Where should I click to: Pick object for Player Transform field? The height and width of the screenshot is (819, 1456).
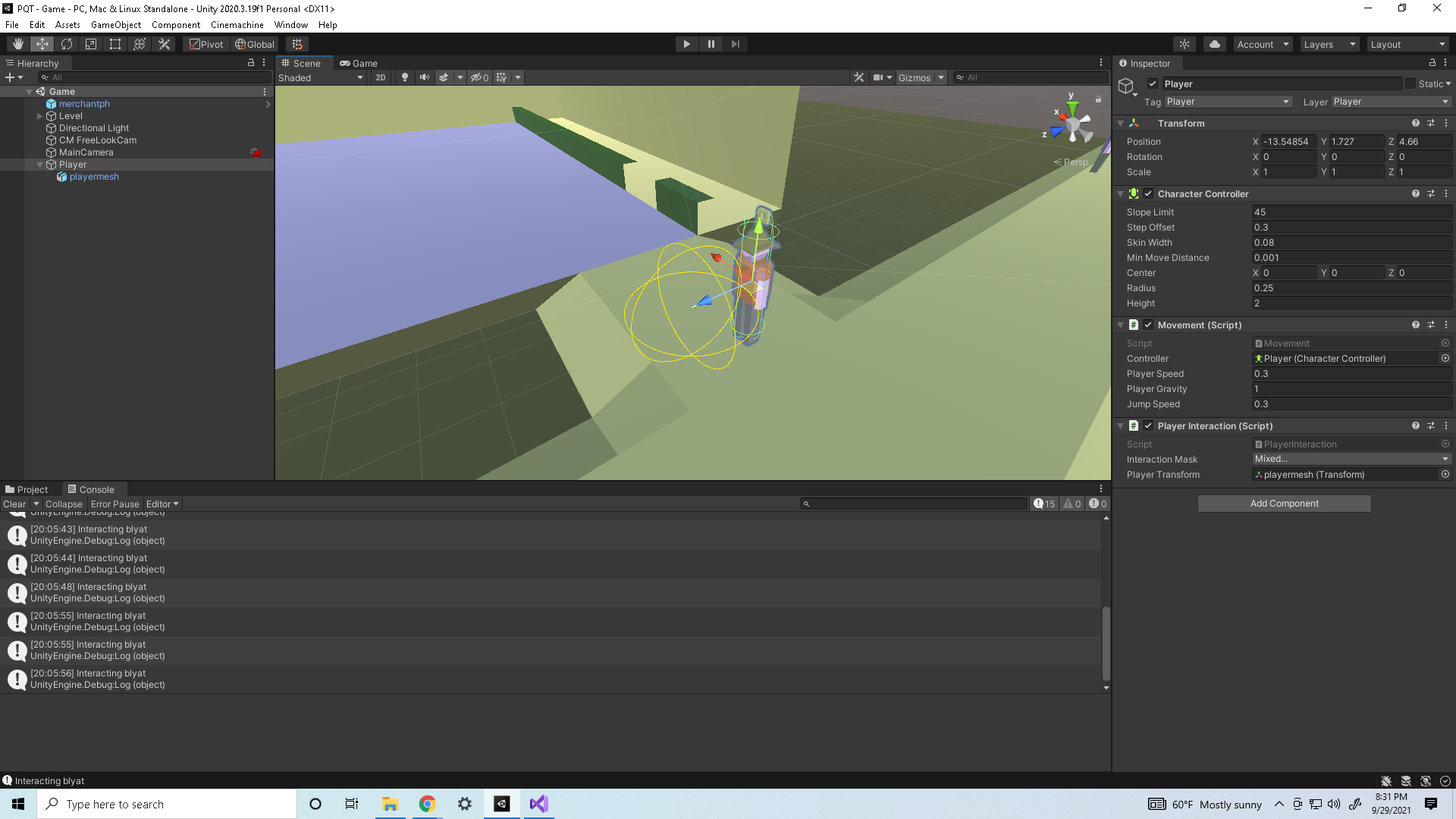1445,475
